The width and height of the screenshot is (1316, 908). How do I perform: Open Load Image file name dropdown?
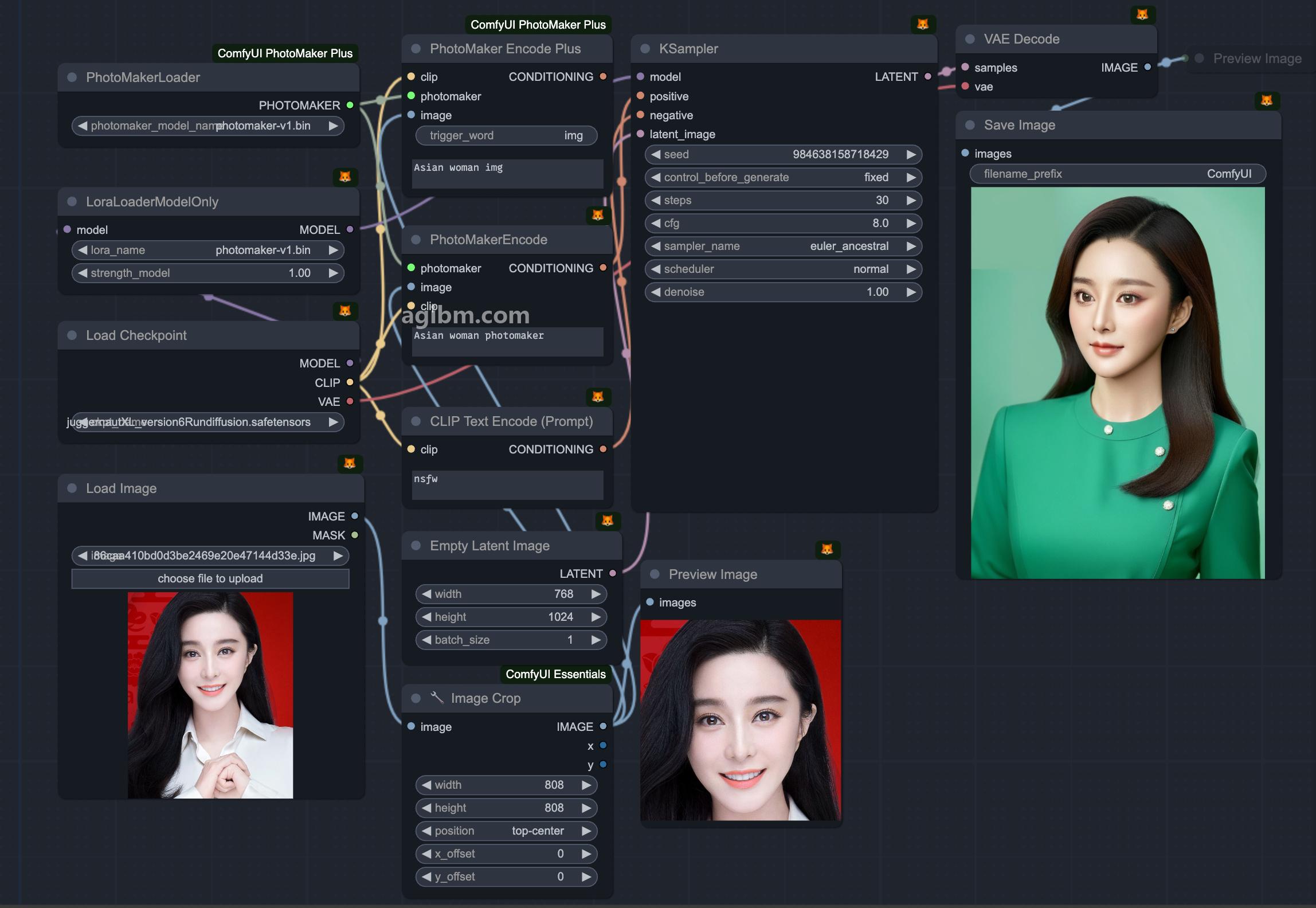[x=210, y=555]
